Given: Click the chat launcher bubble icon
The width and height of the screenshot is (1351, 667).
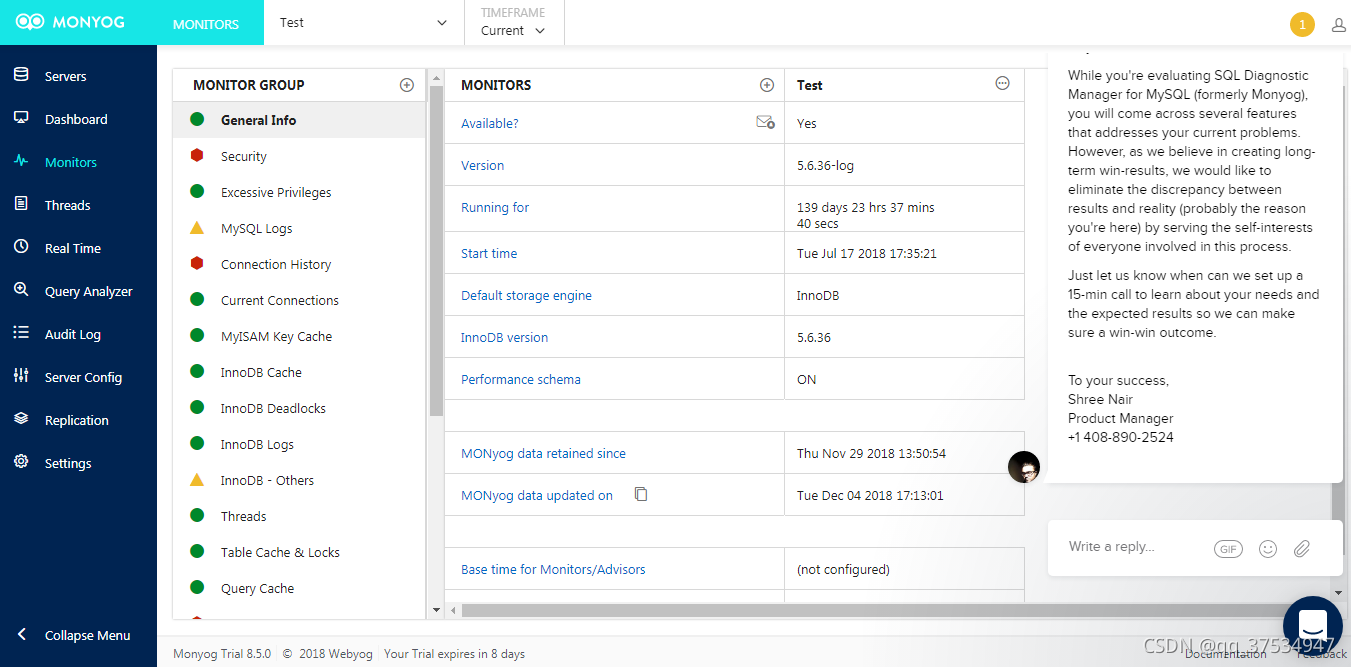Looking at the screenshot, I should pos(1313,625).
